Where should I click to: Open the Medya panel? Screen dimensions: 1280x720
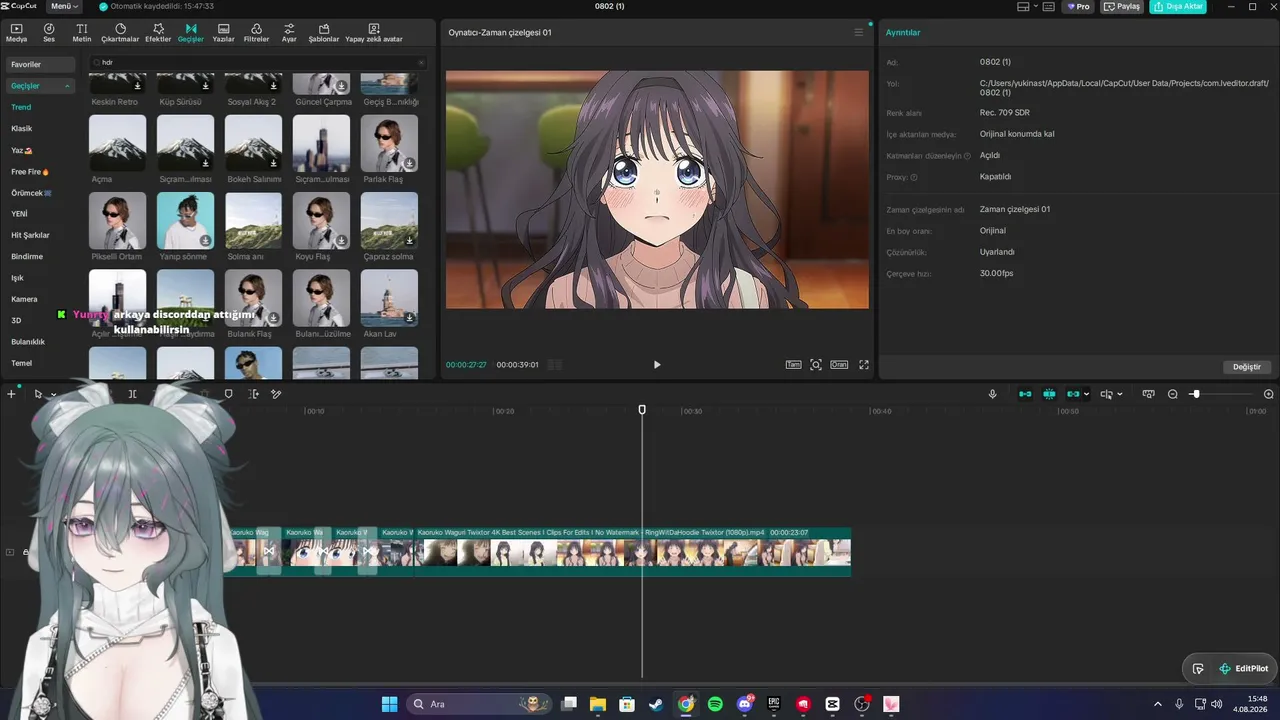click(16, 33)
